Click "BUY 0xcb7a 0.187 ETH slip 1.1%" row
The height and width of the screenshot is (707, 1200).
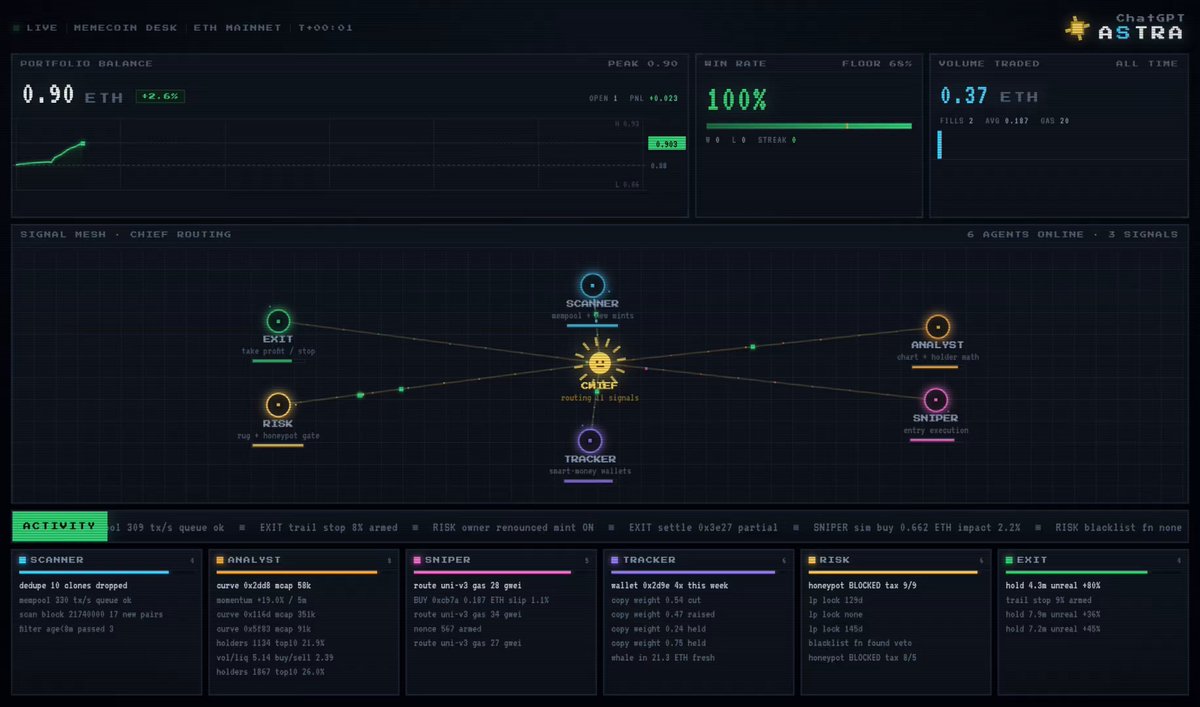coord(481,600)
